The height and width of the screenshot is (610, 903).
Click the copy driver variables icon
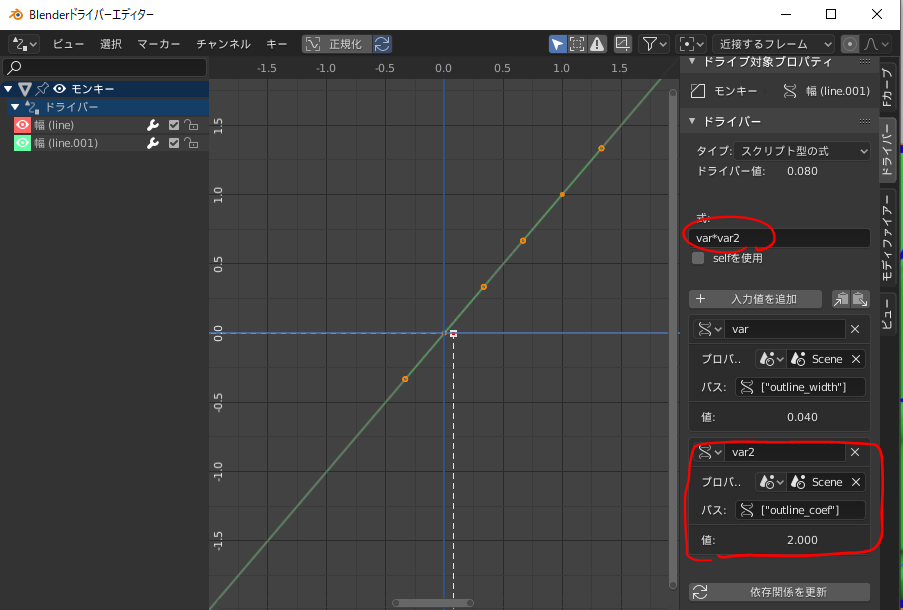(x=841, y=299)
